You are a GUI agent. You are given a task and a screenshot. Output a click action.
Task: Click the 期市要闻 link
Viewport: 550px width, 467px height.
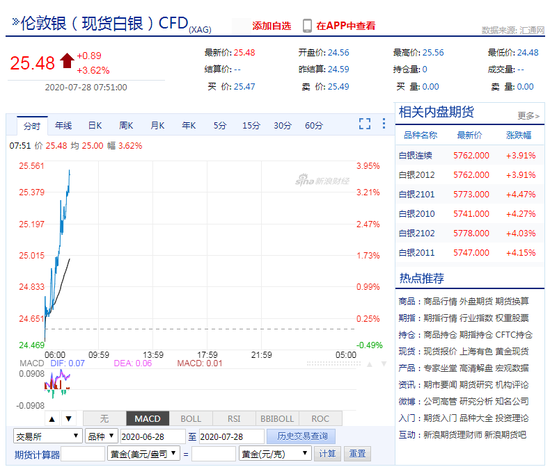[x=440, y=385]
